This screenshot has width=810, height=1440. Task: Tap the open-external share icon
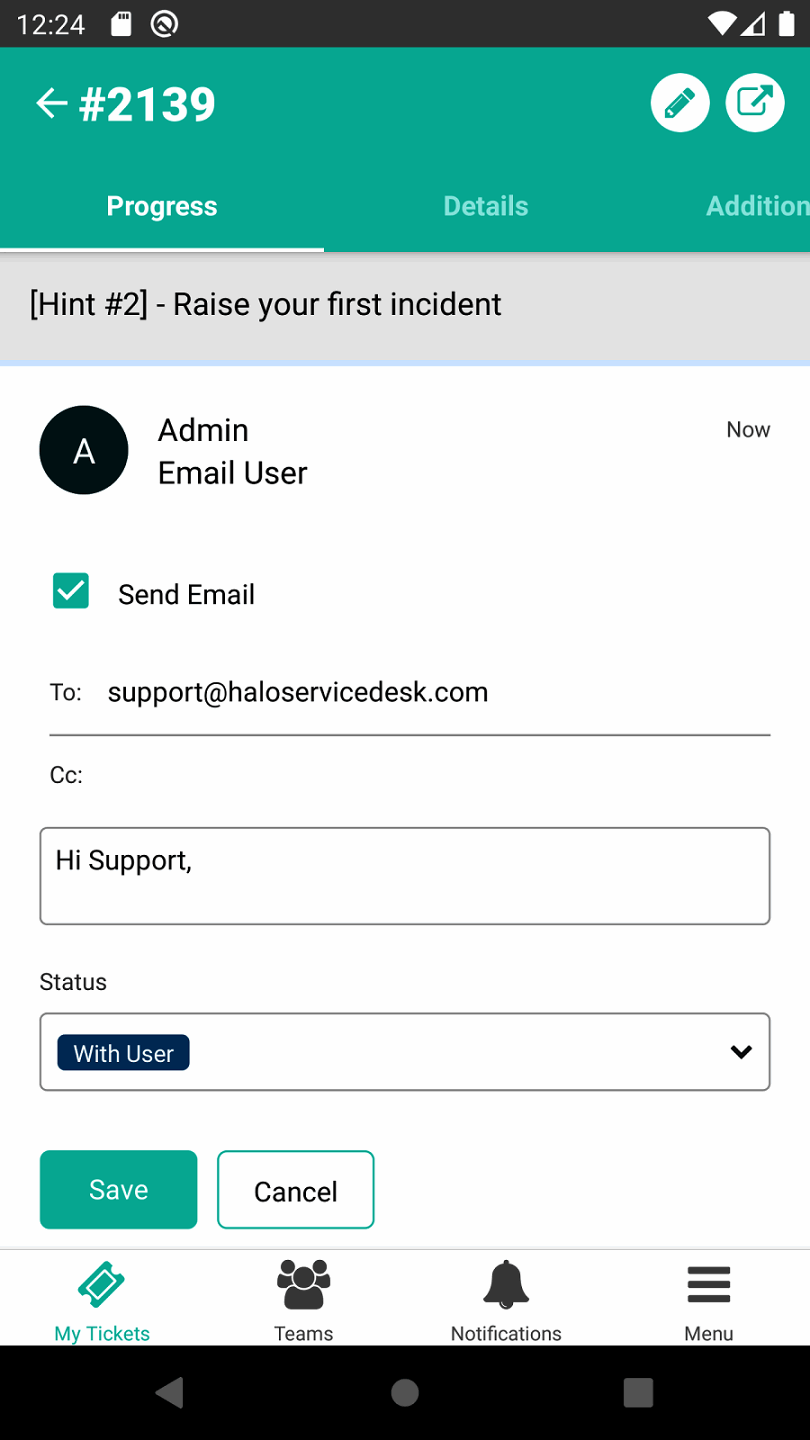tap(755, 103)
